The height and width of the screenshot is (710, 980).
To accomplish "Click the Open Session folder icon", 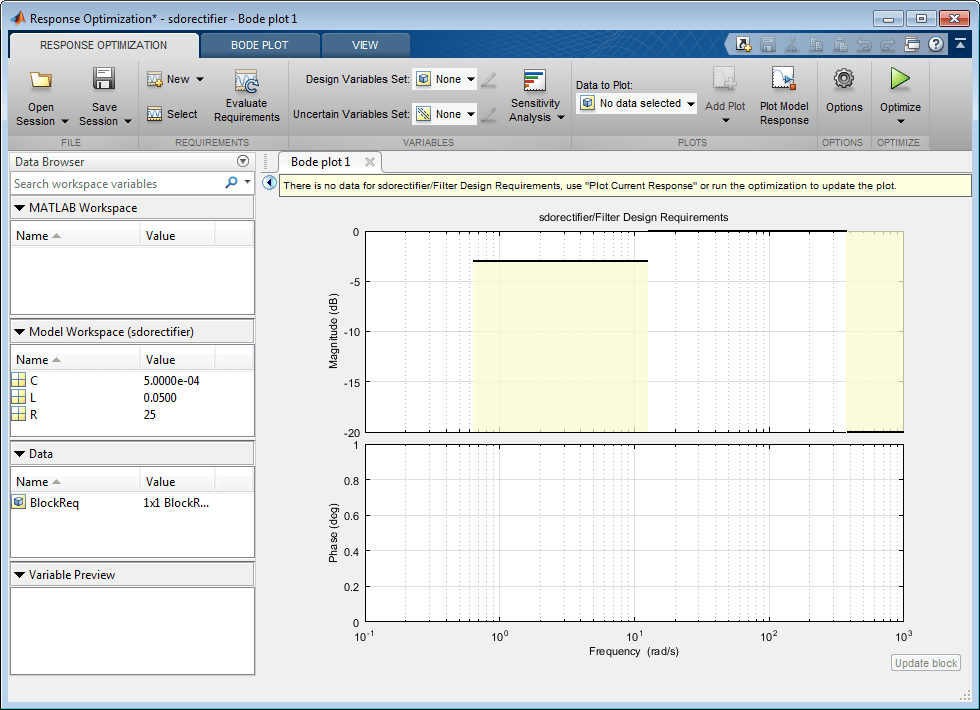I will tap(41, 80).
